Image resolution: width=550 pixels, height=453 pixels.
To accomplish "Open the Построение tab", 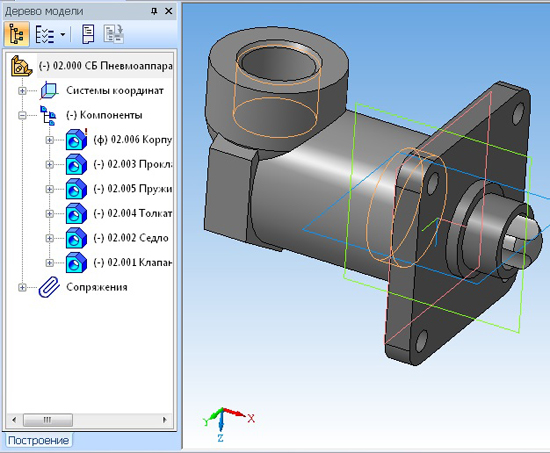I will click(x=38, y=440).
